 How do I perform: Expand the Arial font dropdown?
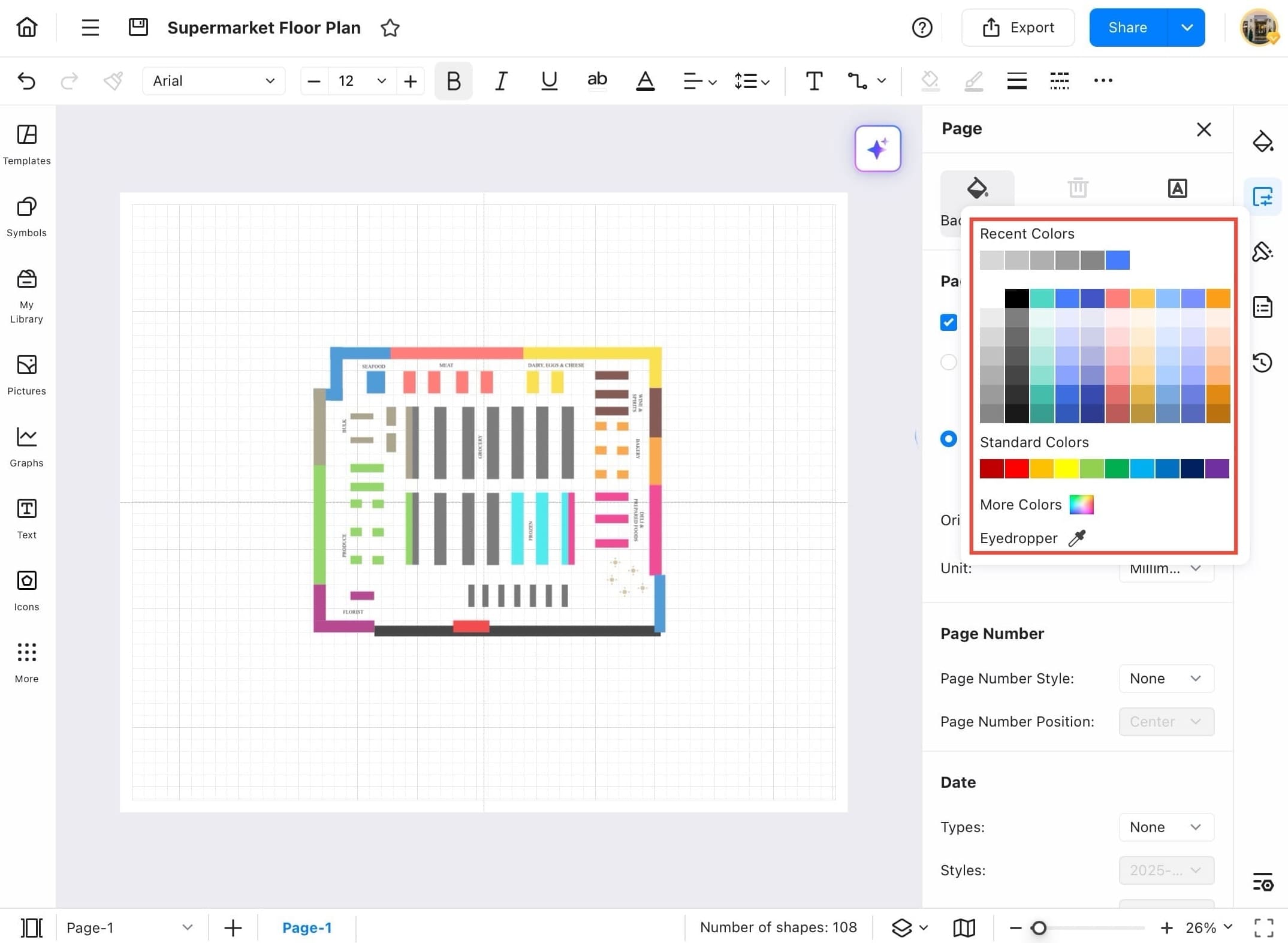point(213,81)
